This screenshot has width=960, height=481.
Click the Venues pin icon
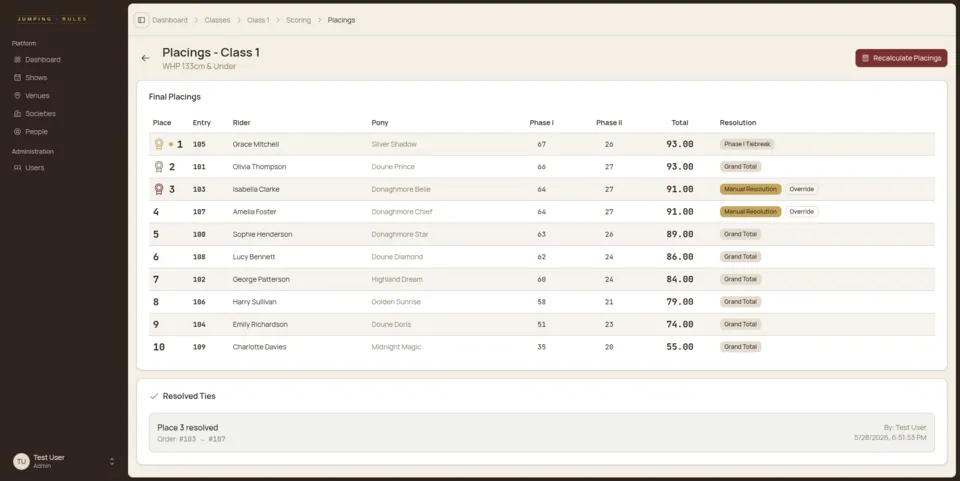pyautogui.click(x=17, y=95)
